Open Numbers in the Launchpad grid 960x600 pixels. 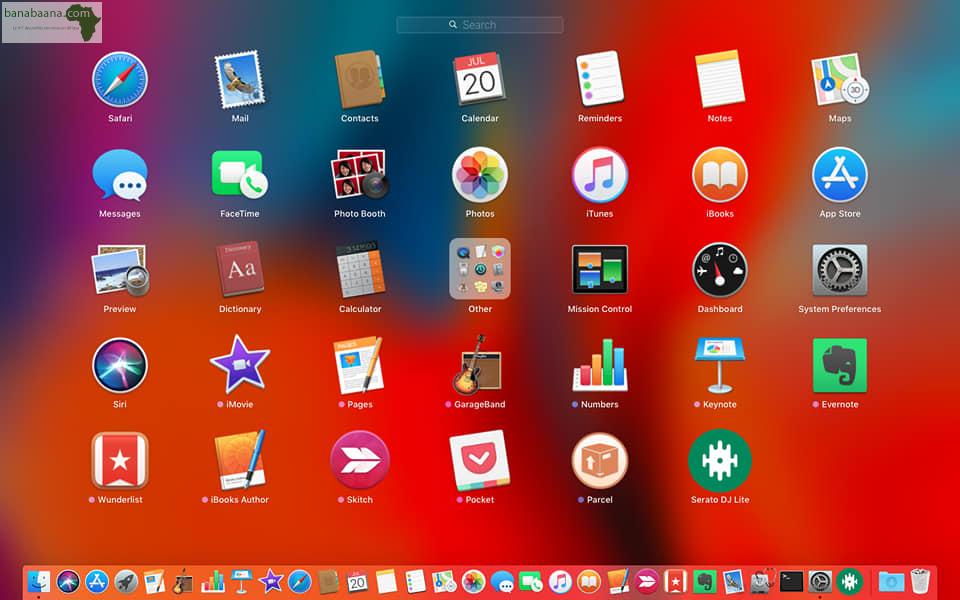coord(599,366)
